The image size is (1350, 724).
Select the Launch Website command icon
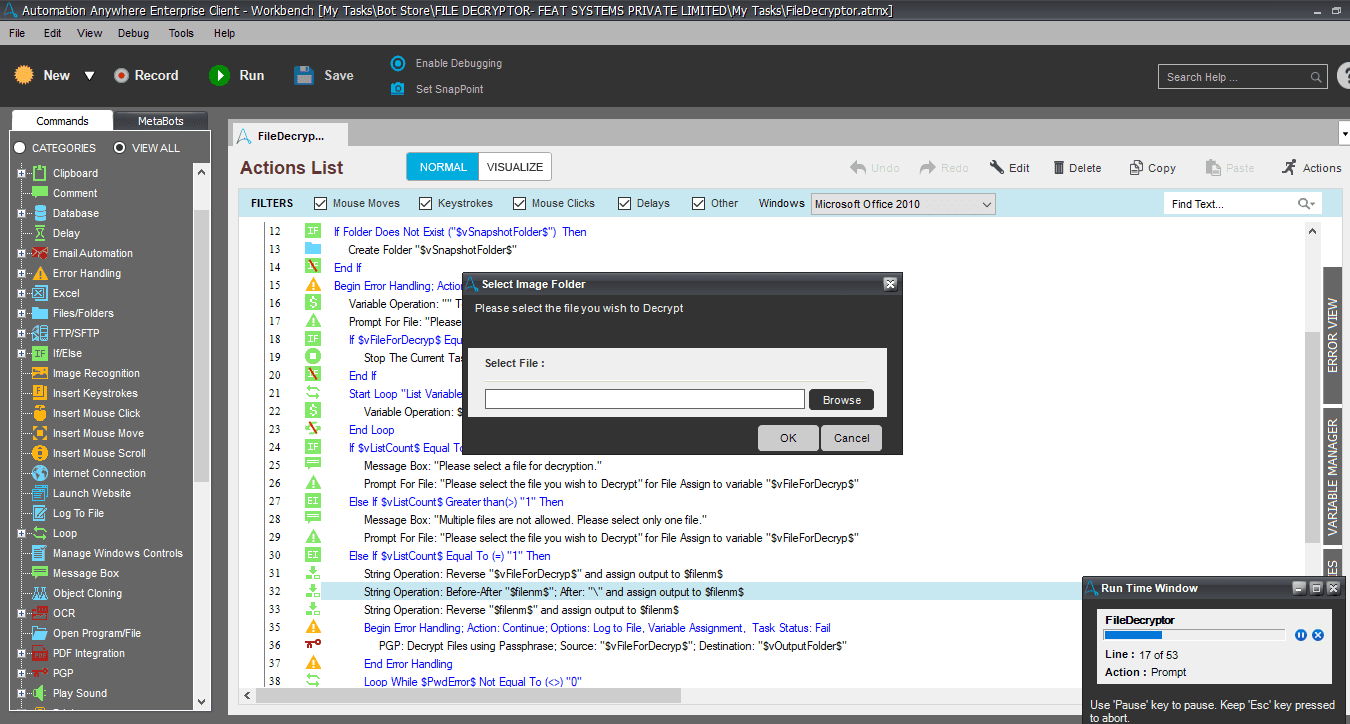pos(39,493)
